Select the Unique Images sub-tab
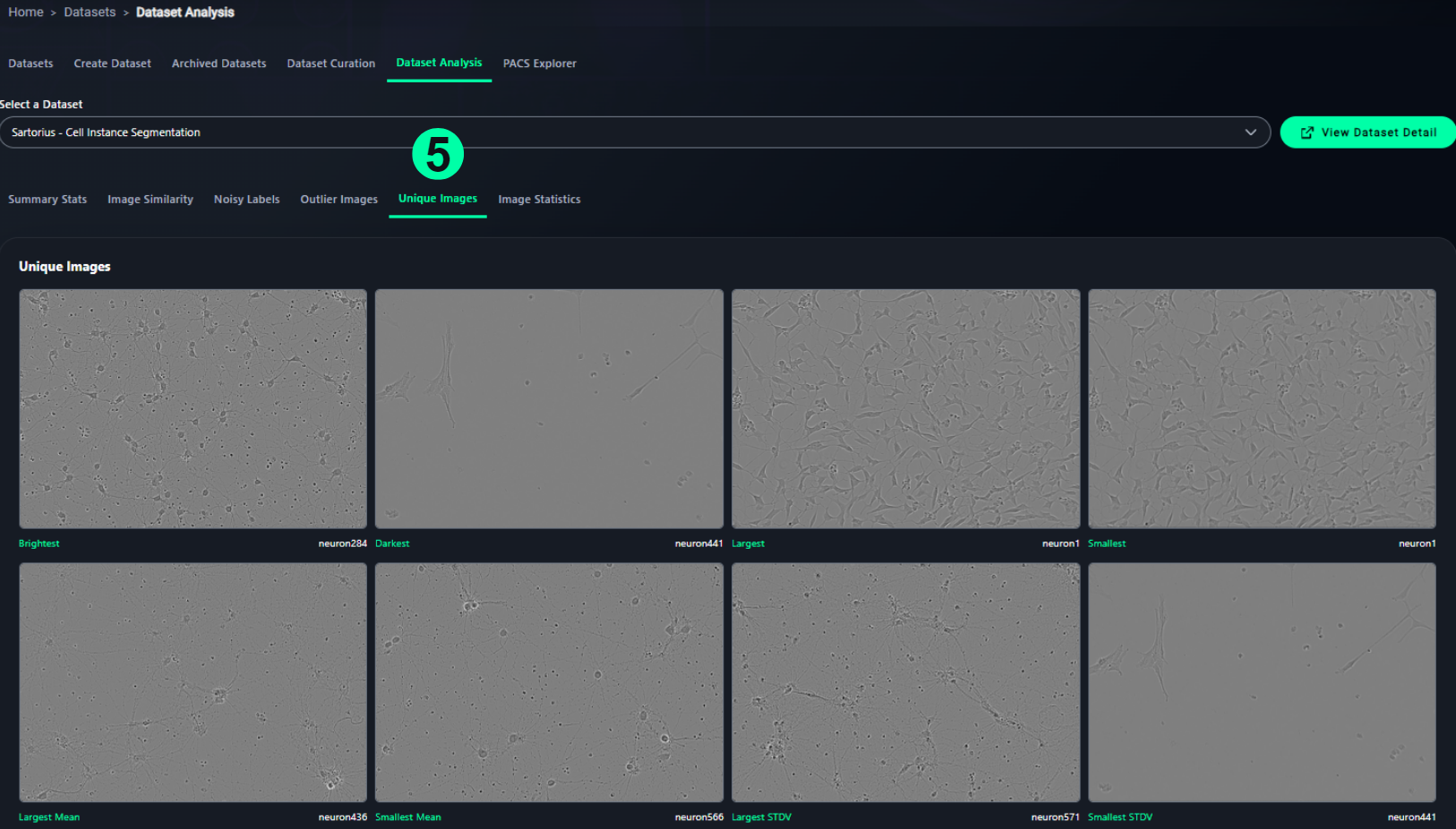 pyautogui.click(x=438, y=199)
